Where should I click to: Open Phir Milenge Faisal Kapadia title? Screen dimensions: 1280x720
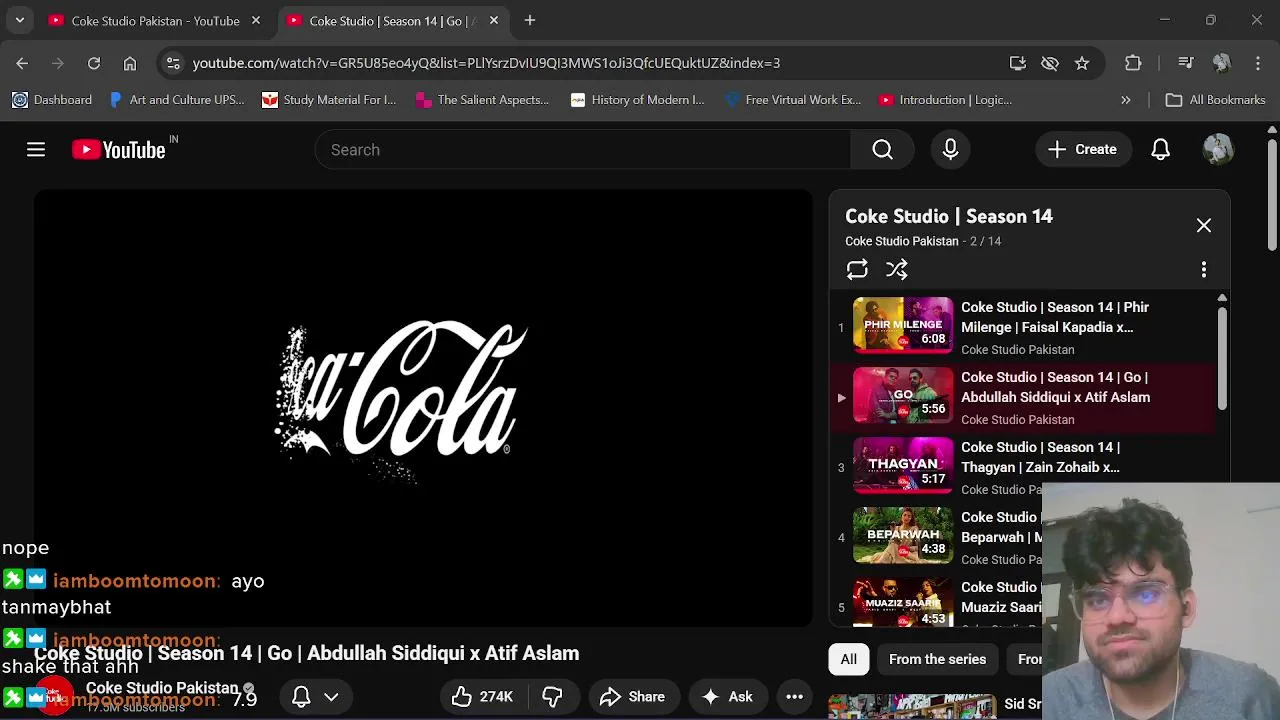[x=1055, y=317]
